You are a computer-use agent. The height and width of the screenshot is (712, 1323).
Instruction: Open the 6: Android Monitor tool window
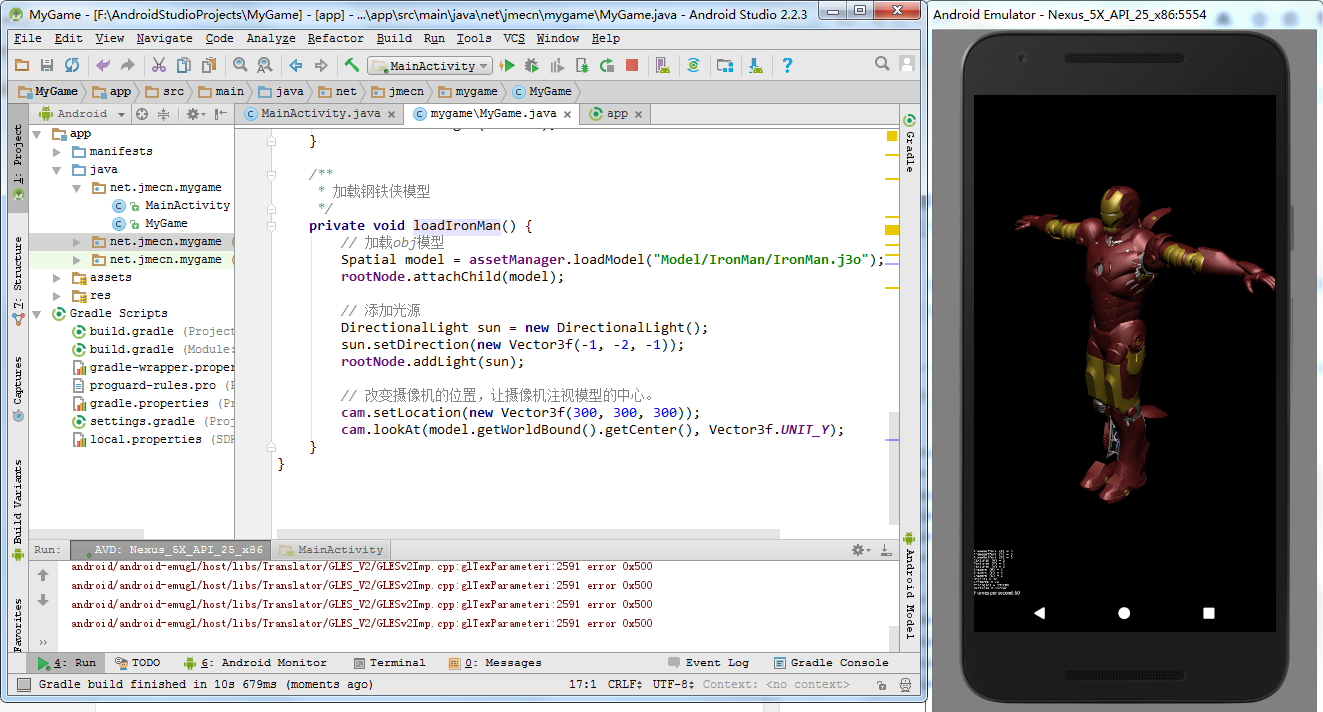click(255, 663)
